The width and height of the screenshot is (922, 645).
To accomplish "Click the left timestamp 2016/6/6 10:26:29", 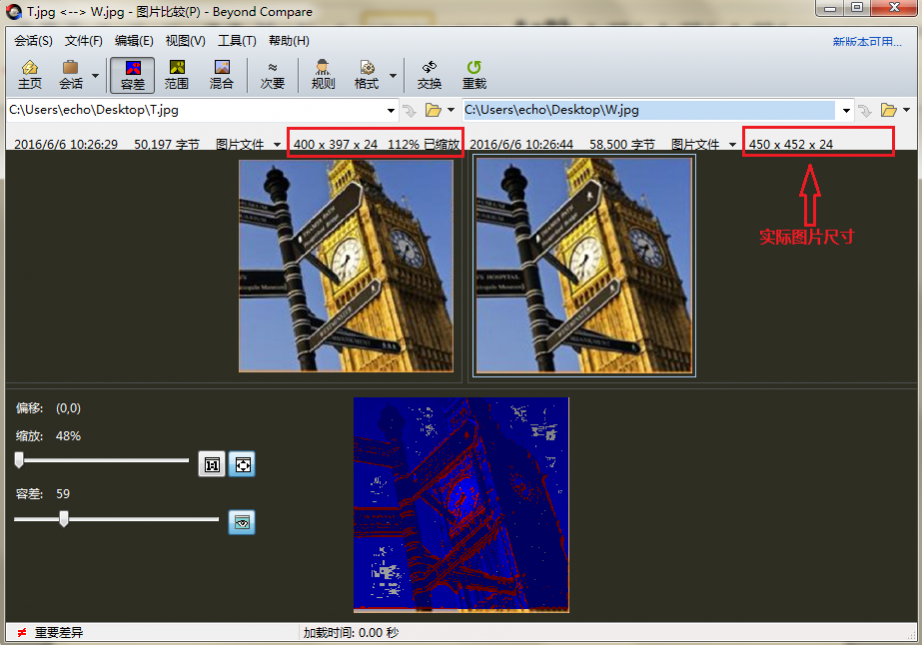I will click(x=66, y=145).
